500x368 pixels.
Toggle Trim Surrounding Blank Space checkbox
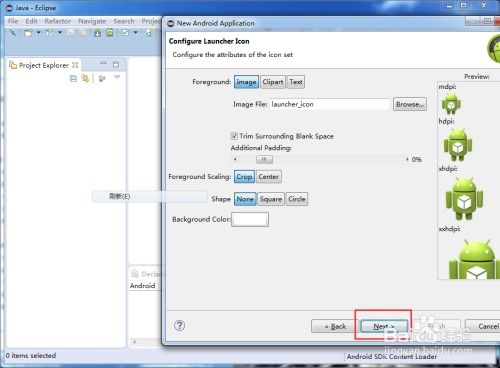234,136
